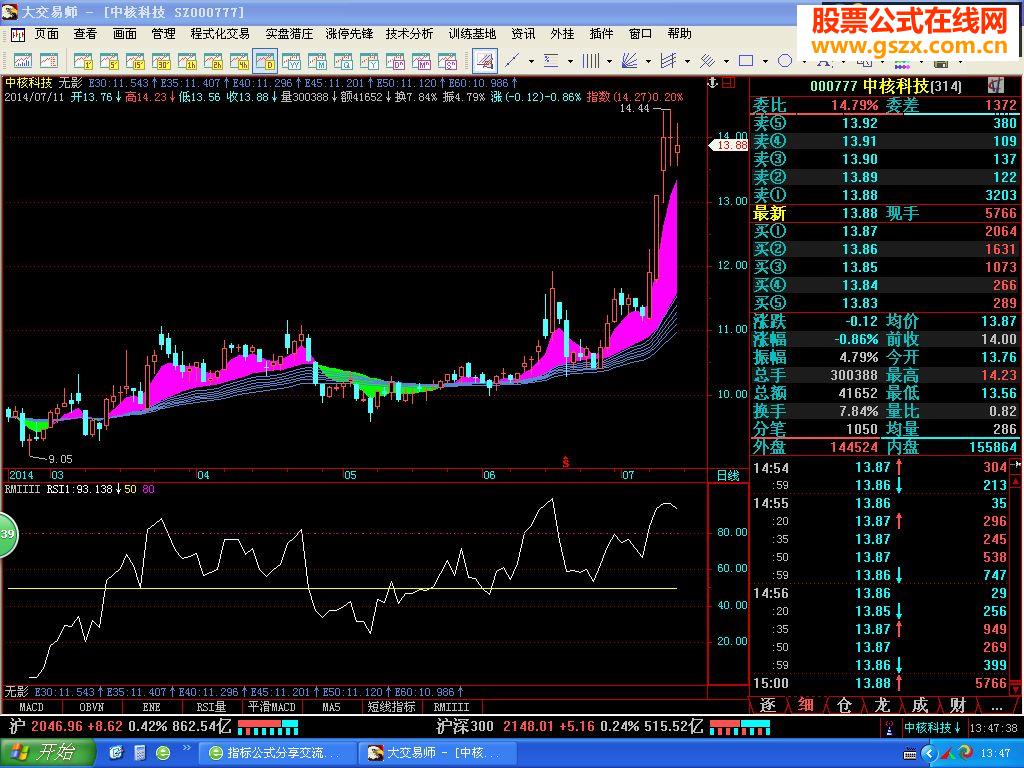
Task: Click the ... more tabs button
Action: (997, 705)
